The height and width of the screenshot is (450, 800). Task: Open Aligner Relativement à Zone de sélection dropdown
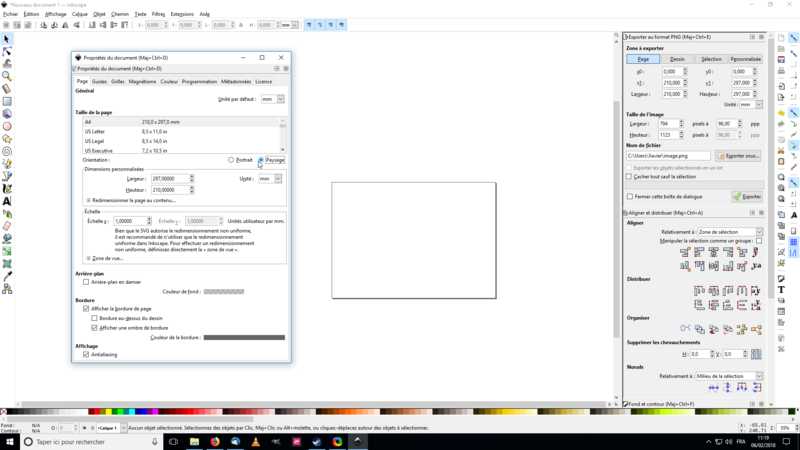tap(730, 232)
